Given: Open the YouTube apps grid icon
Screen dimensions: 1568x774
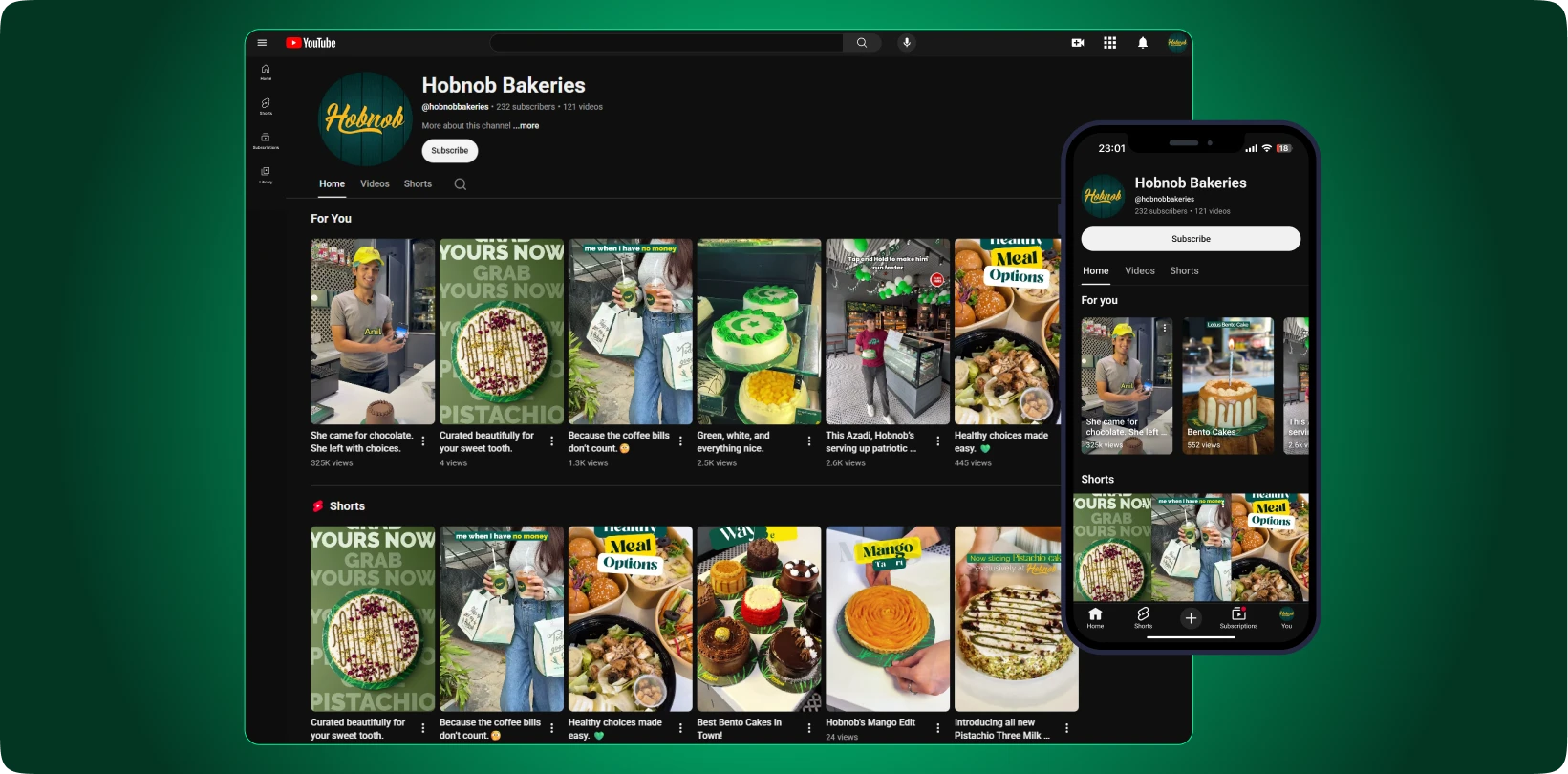Looking at the screenshot, I should 1109,43.
